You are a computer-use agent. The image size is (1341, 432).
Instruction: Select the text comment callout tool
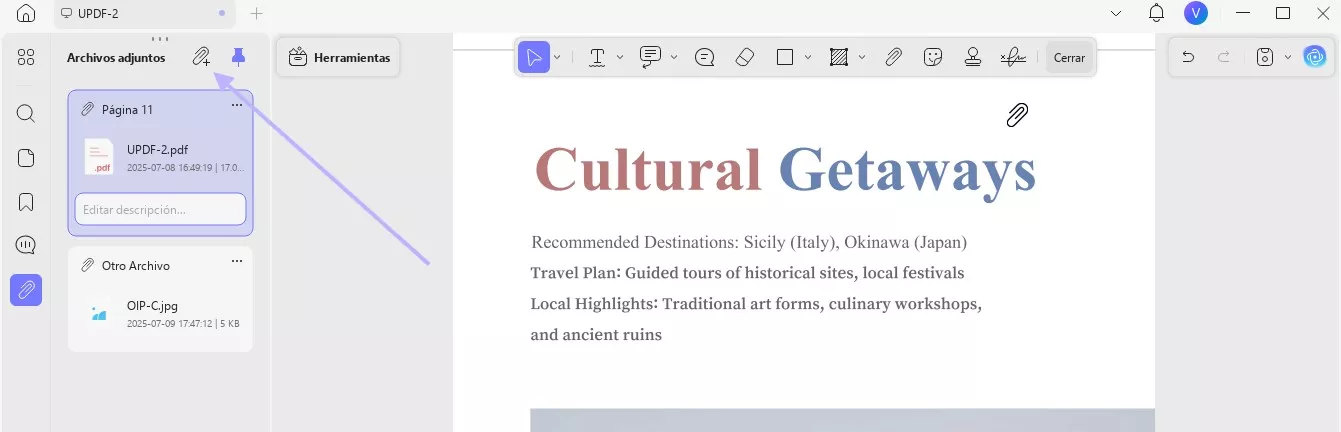click(650, 57)
